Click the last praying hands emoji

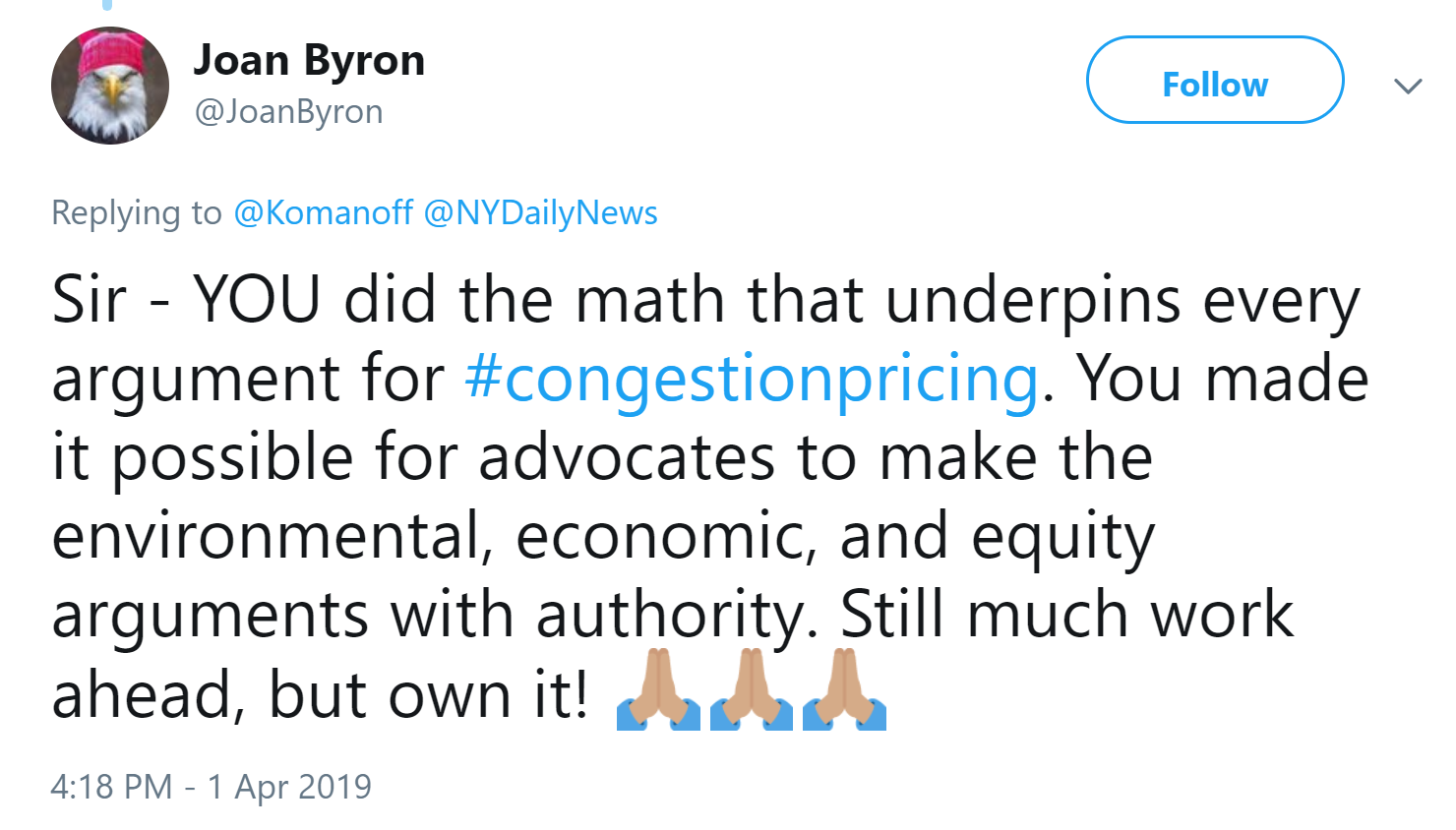coord(844,689)
